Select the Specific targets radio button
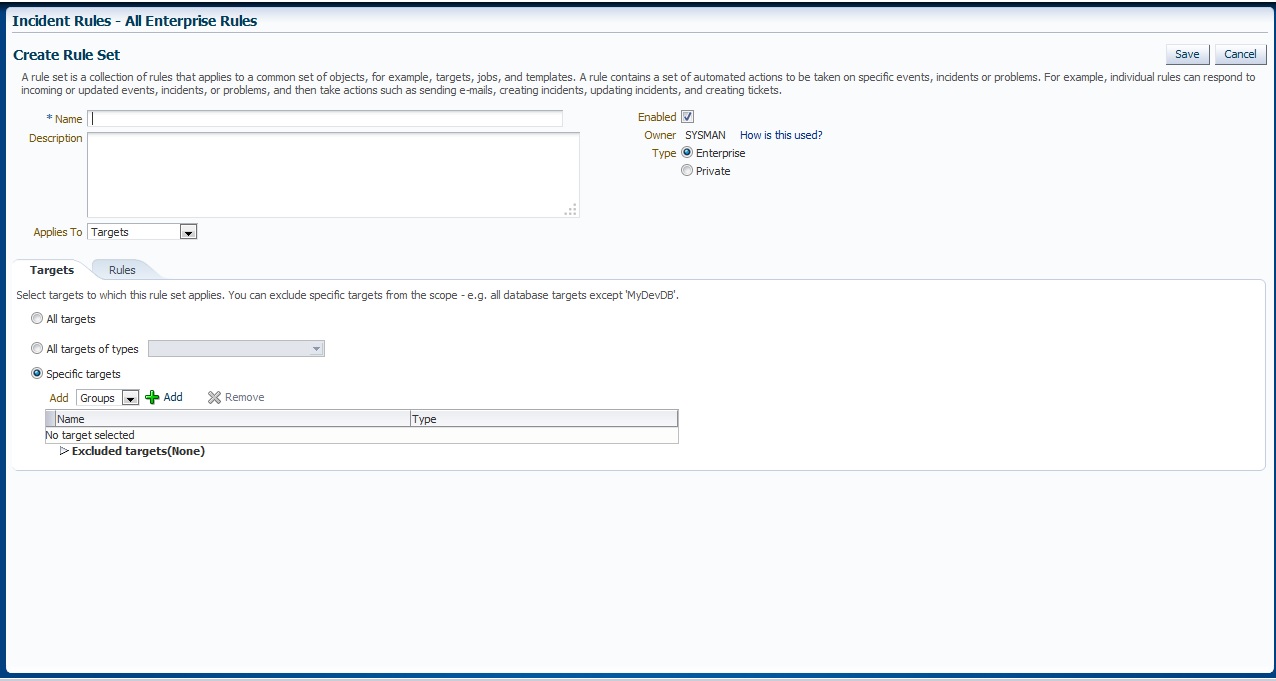This screenshot has height=681, width=1276. click(38, 374)
